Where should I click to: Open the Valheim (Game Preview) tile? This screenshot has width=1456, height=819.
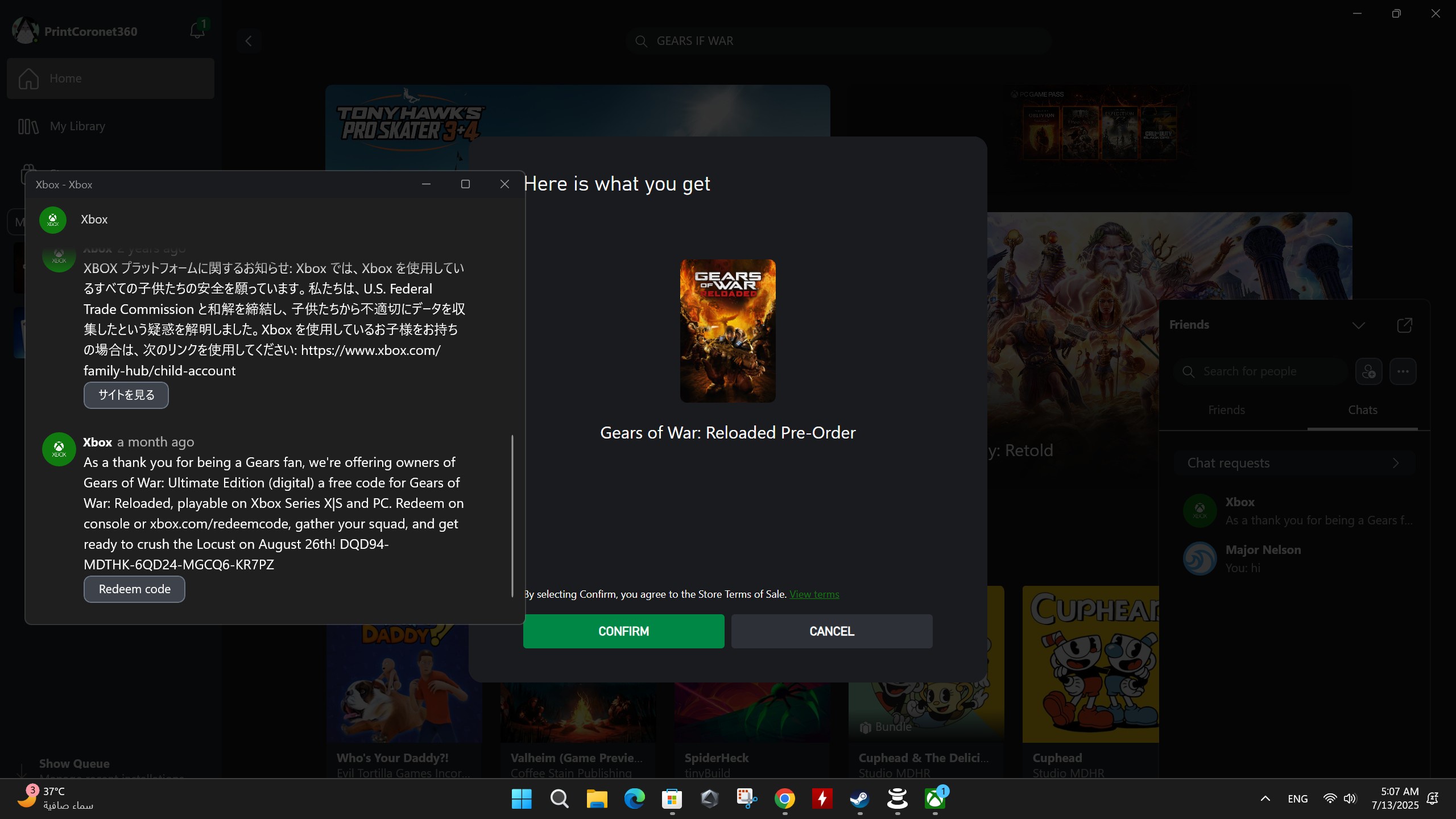[578, 730]
